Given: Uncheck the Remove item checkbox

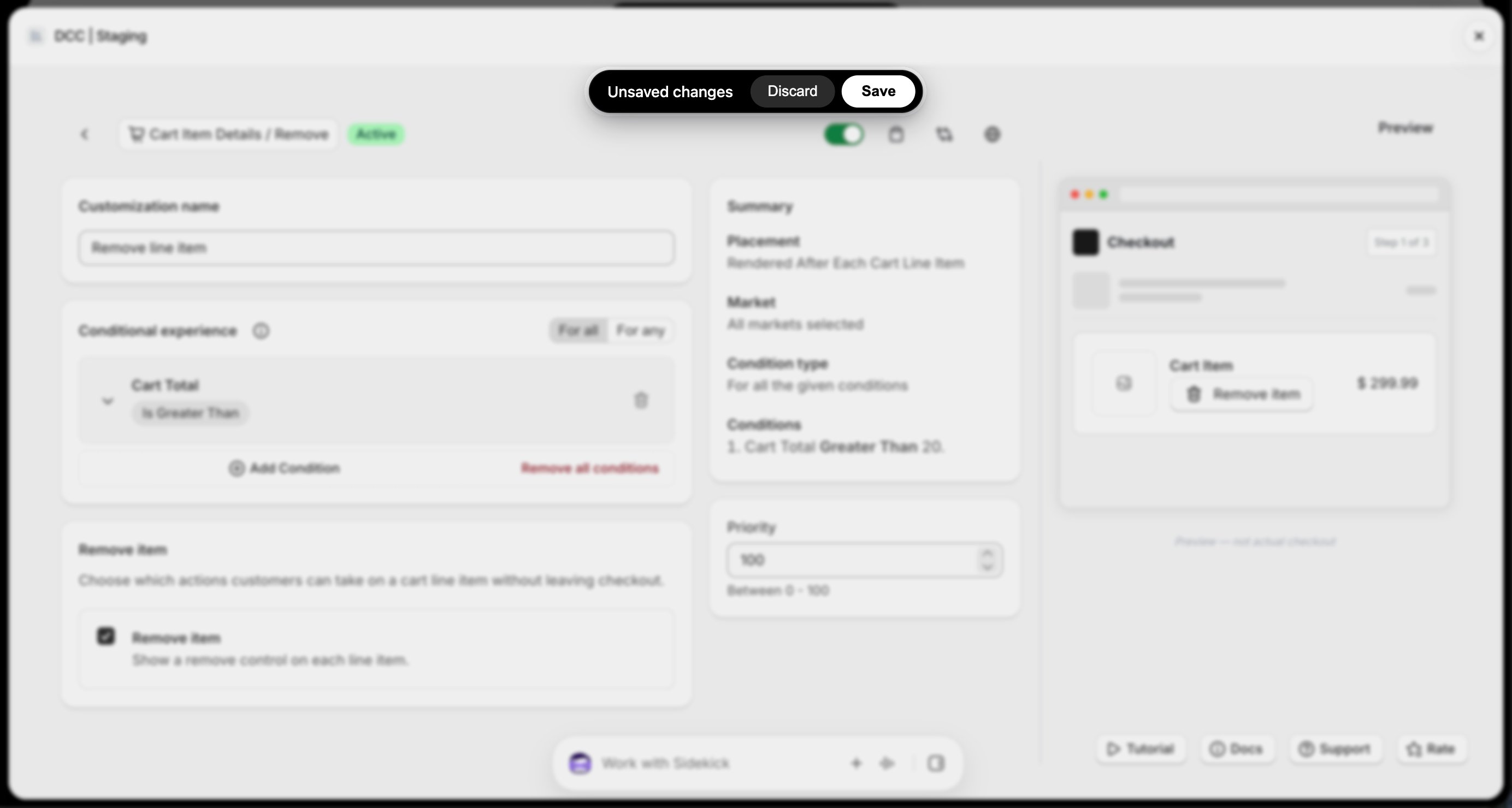Looking at the screenshot, I should [x=105, y=636].
